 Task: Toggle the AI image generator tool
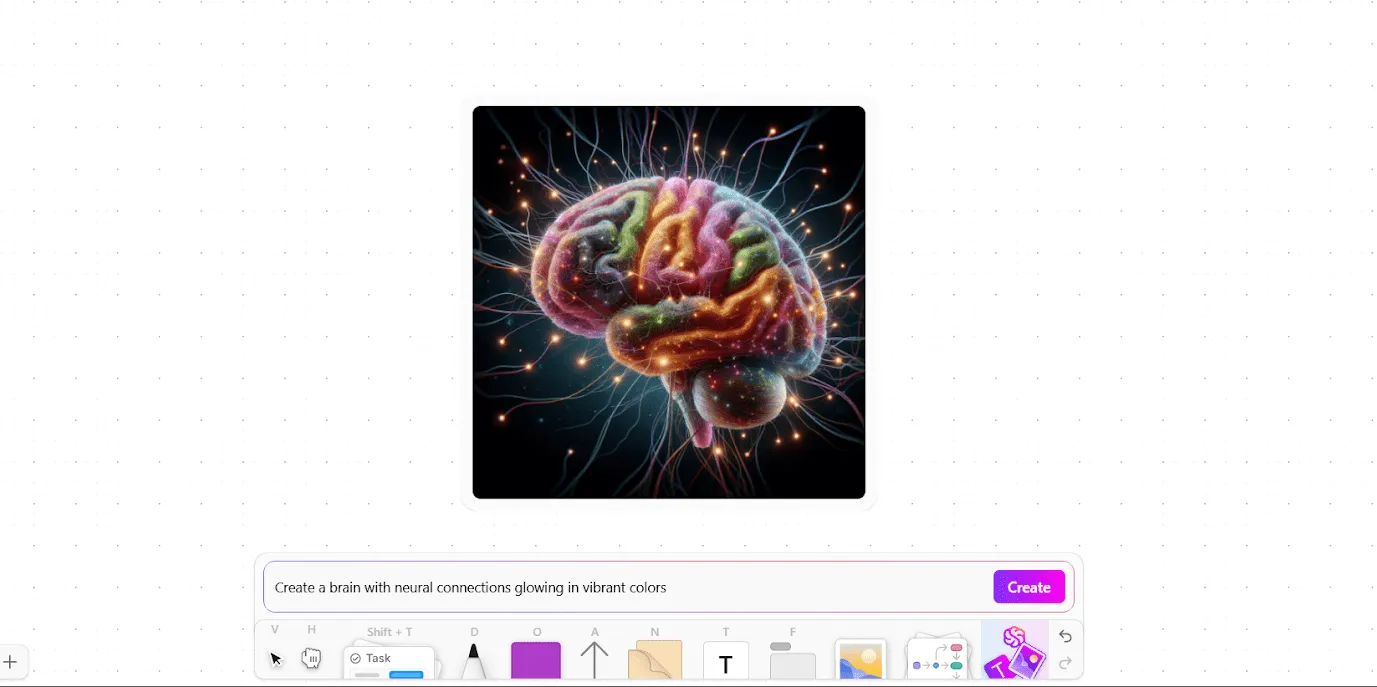[x=1015, y=651]
